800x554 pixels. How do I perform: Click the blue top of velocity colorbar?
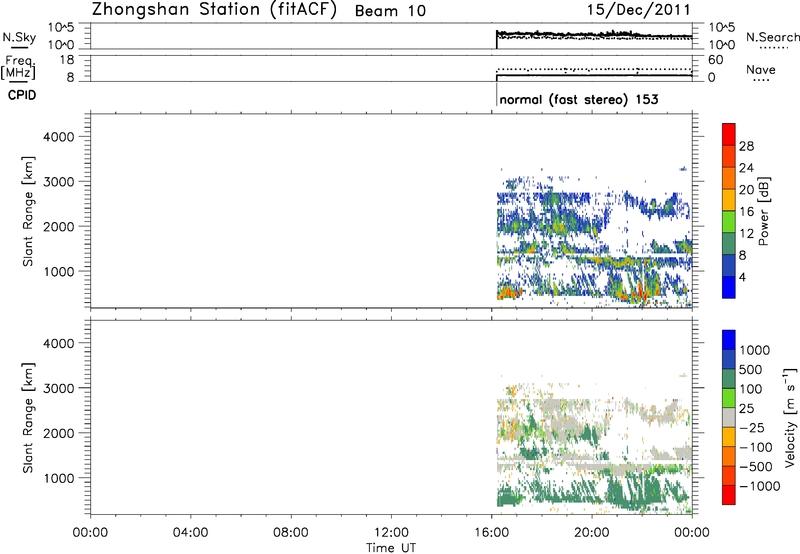point(729,340)
